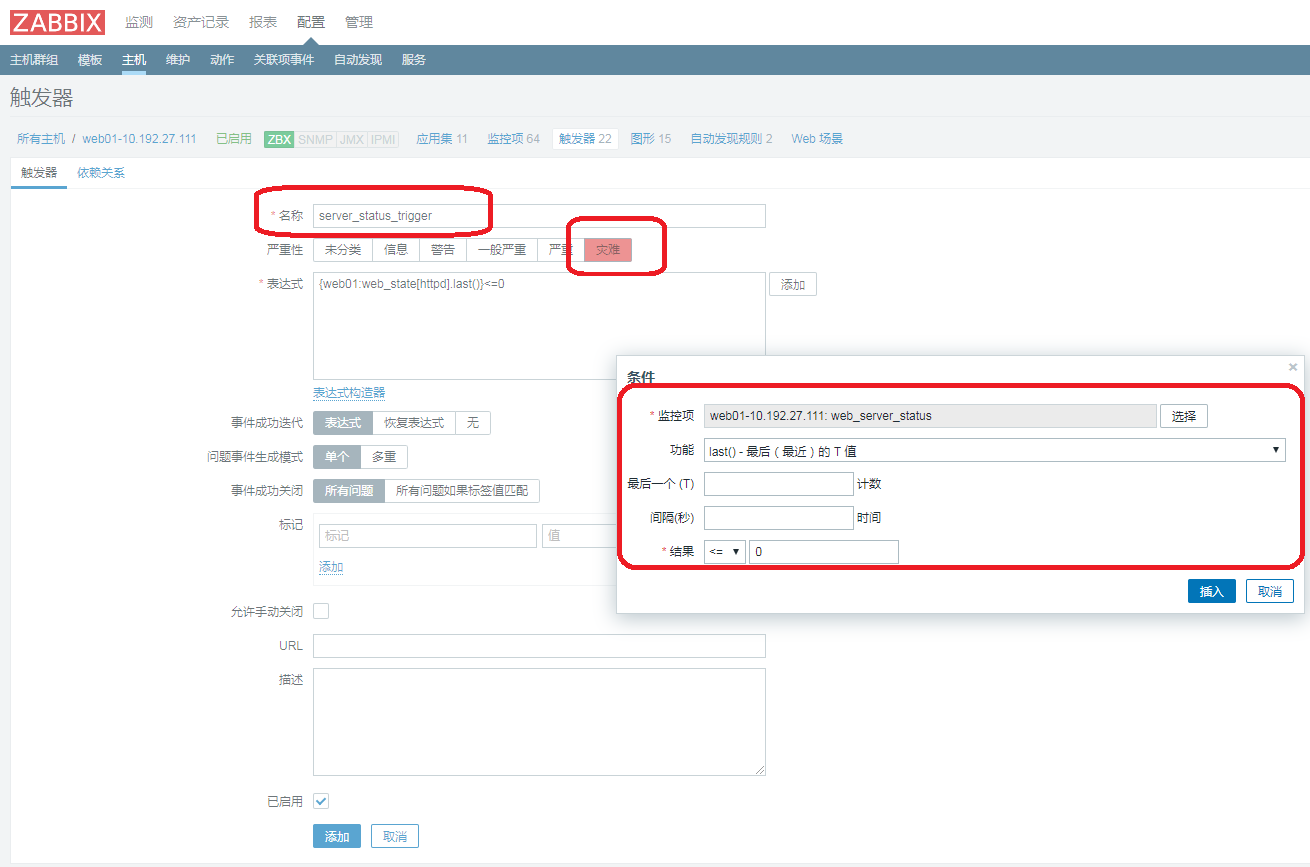This screenshot has width=1310, height=867.
Task: Click 插入 button in 条件 dialog
Action: click(x=1212, y=591)
